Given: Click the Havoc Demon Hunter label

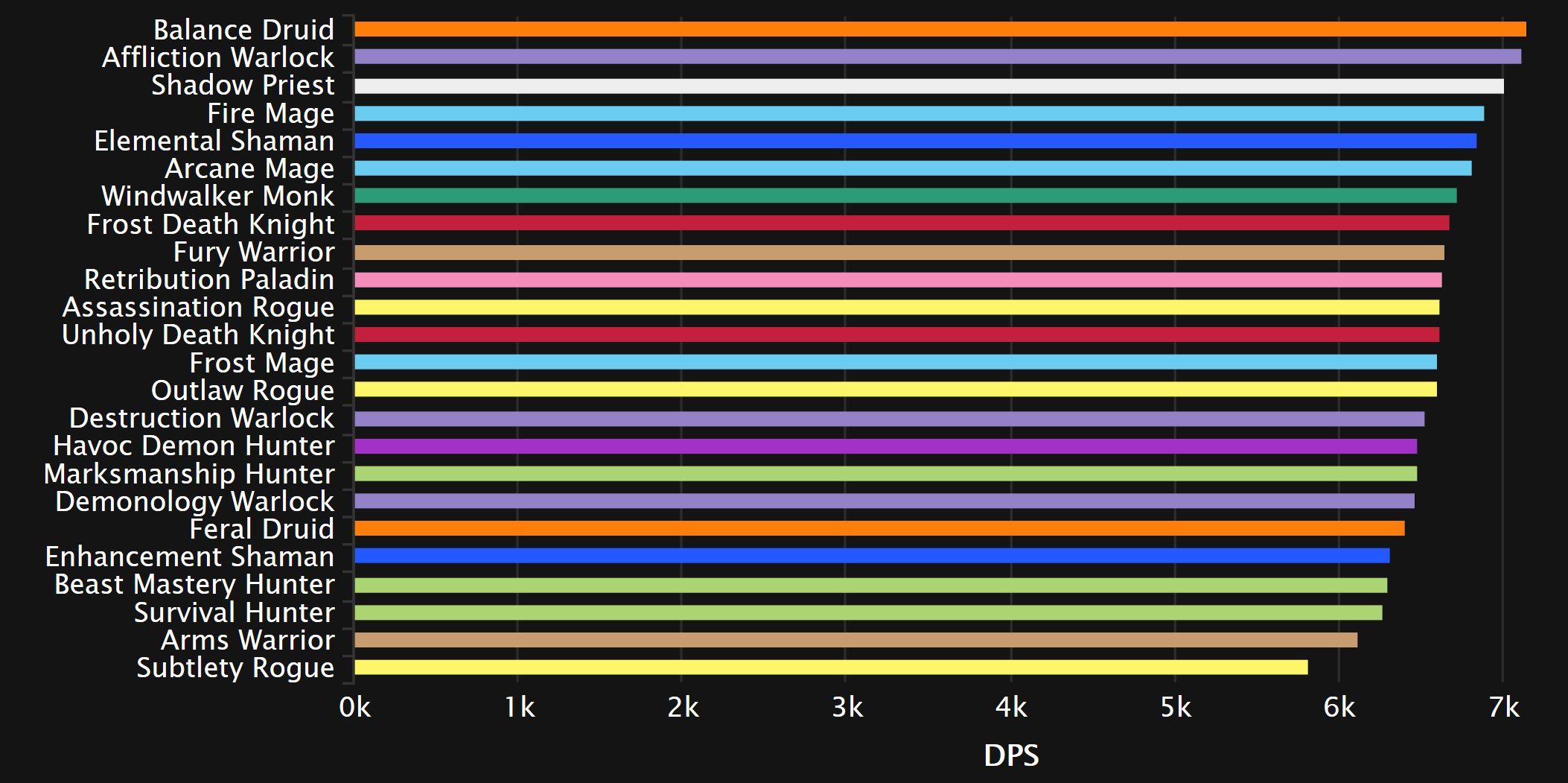Looking at the screenshot, I should [x=194, y=446].
